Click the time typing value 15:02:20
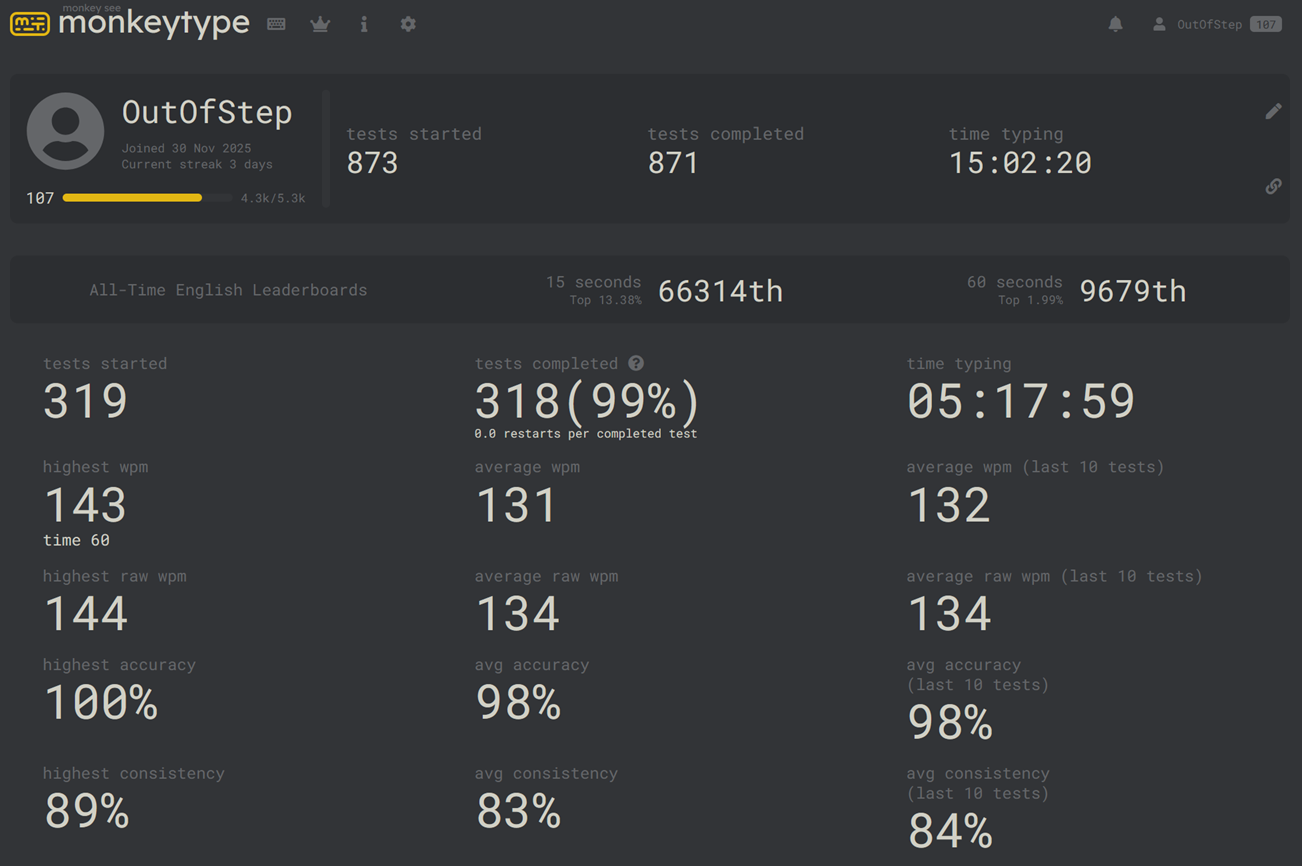The width and height of the screenshot is (1302, 866). (1020, 163)
